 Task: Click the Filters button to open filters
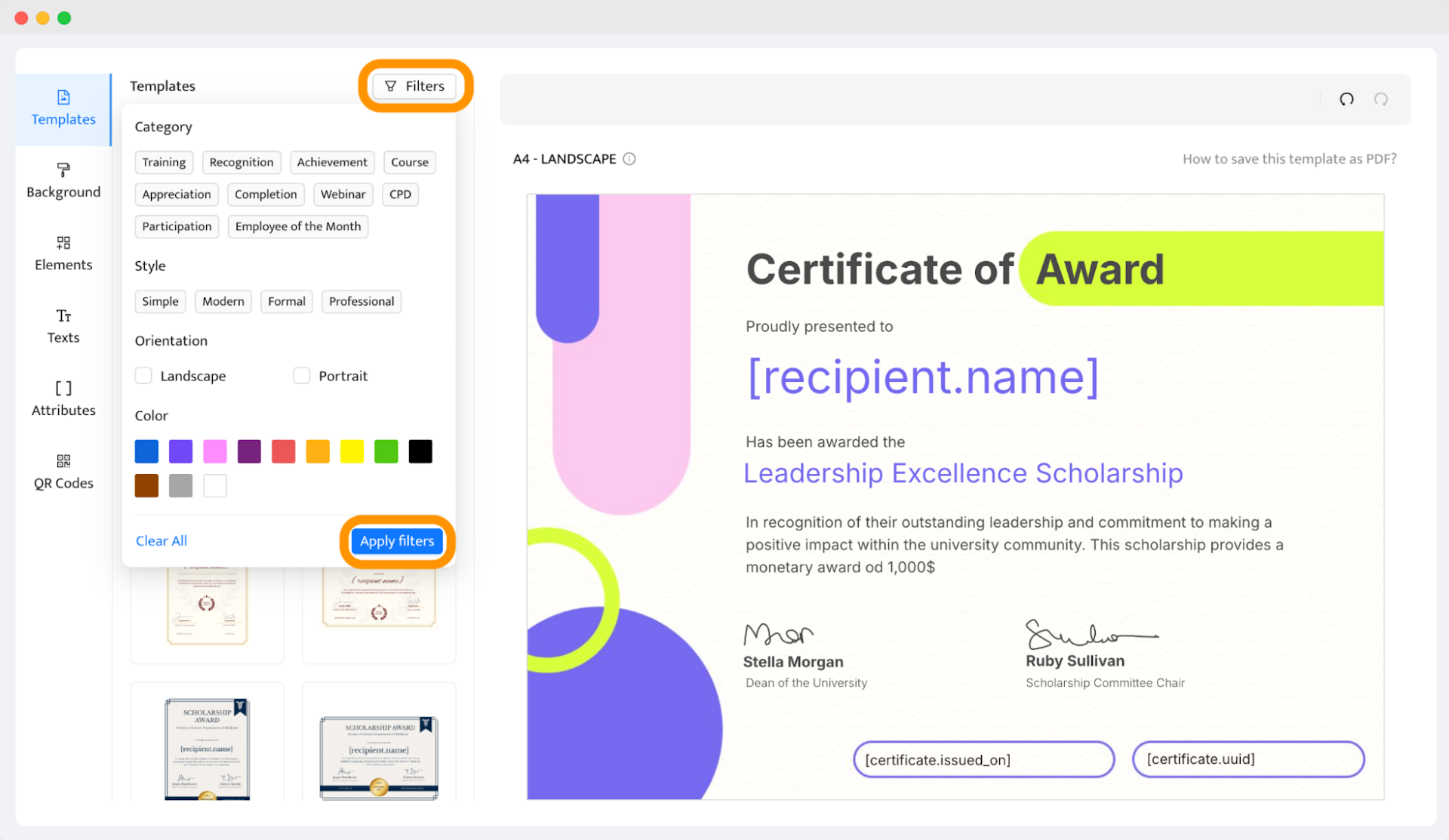pos(415,86)
